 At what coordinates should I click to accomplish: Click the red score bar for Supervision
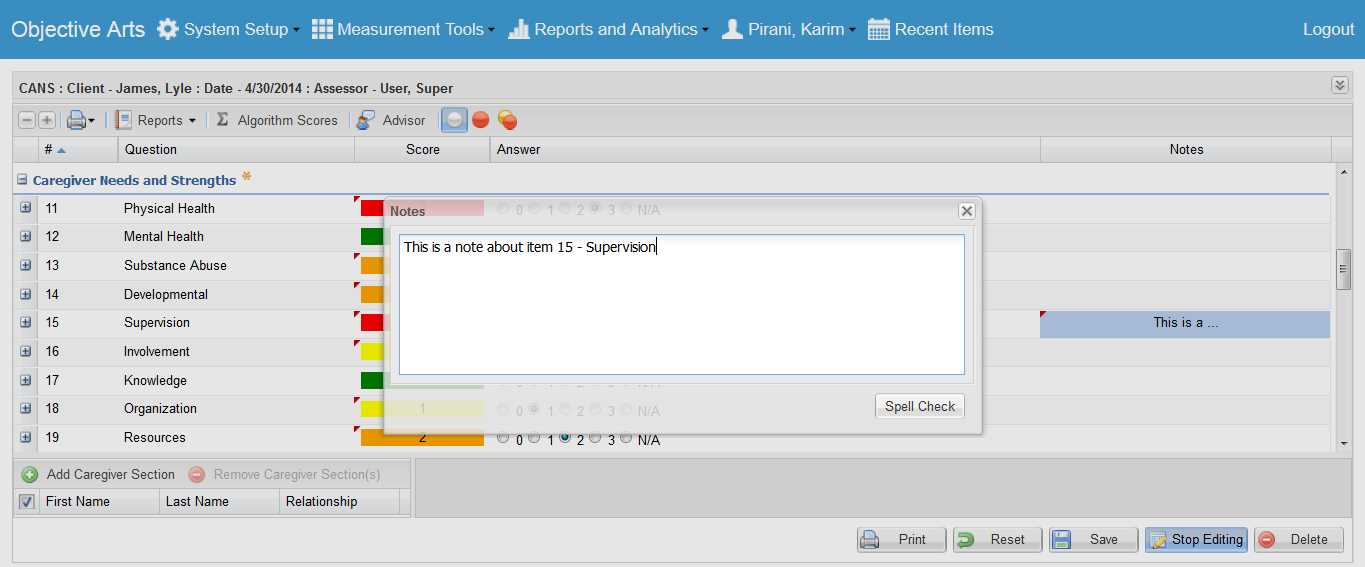372,323
